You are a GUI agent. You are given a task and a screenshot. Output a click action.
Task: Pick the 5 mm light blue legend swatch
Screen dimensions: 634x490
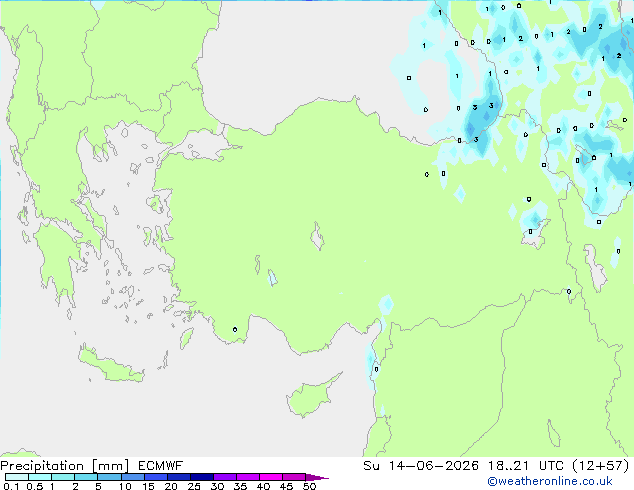tap(109, 477)
